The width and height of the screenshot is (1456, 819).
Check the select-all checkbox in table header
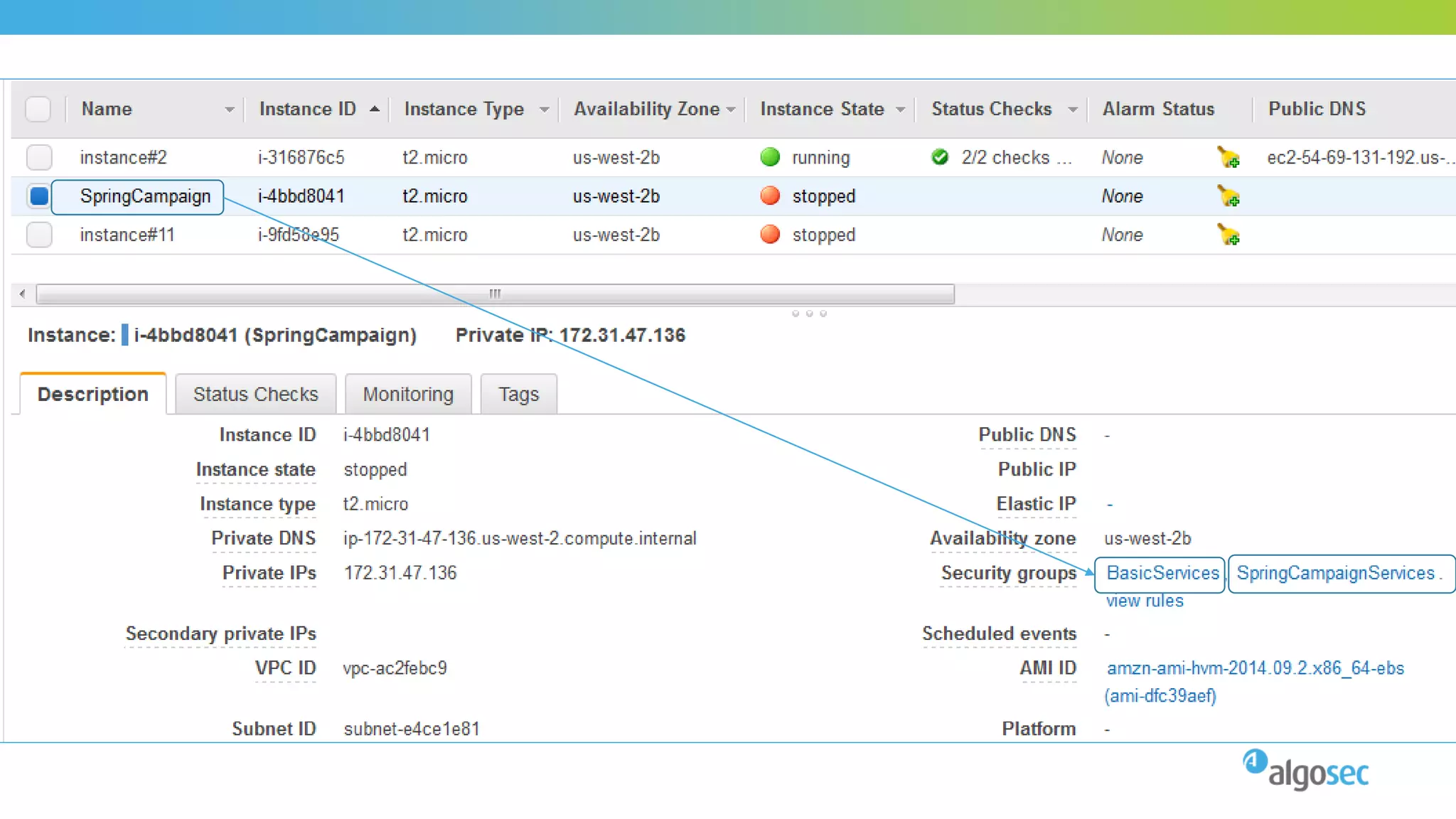pos(38,109)
